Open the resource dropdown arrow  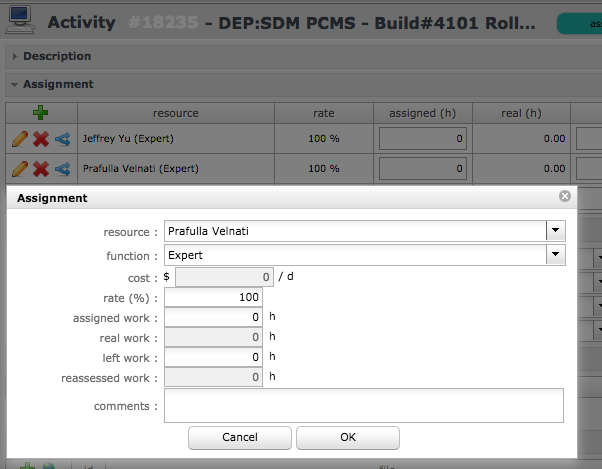tap(555, 231)
